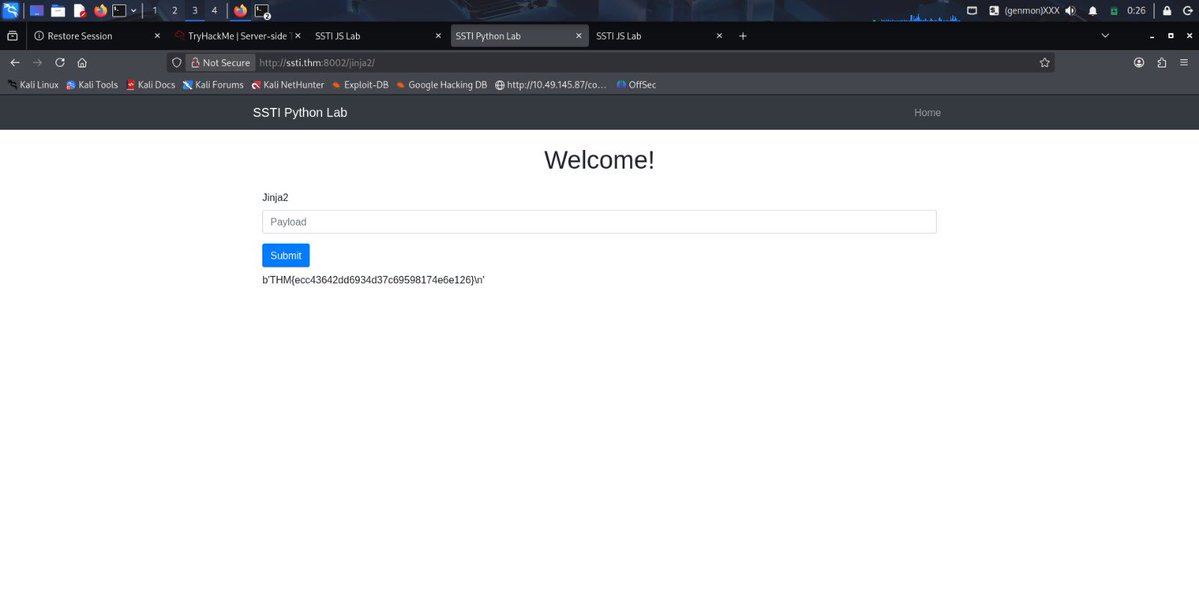Open the Kali Docs bookmark
The width and height of the screenshot is (1199, 590).
tap(151, 85)
